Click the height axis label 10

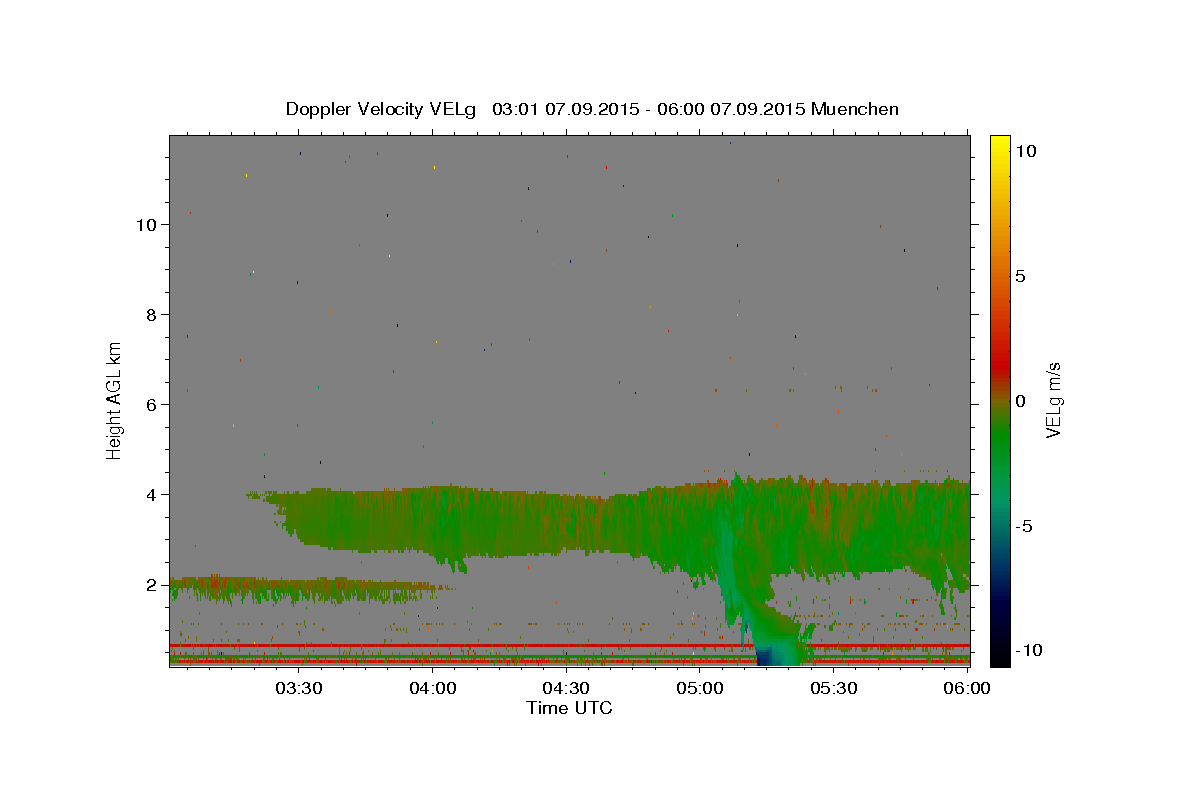[146, 224]
